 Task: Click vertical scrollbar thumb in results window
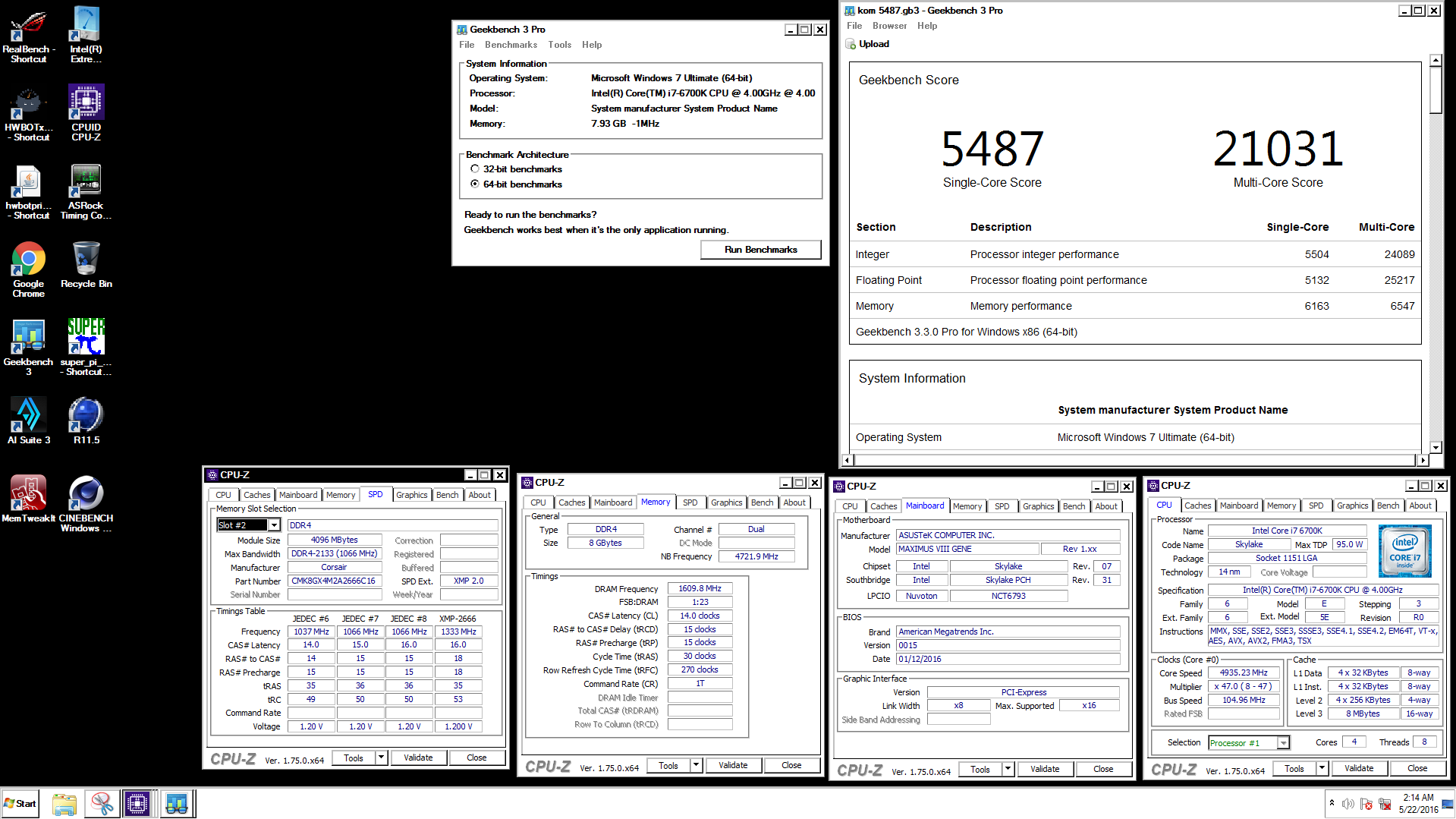1436,90
